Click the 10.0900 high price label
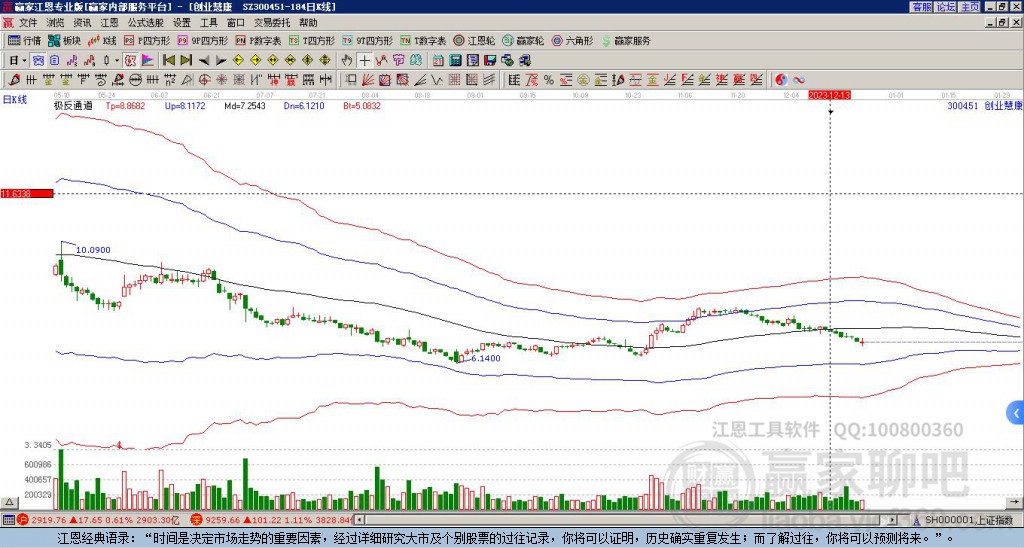The height and width of the screenshot is (548, 1024). pos(93,250)
